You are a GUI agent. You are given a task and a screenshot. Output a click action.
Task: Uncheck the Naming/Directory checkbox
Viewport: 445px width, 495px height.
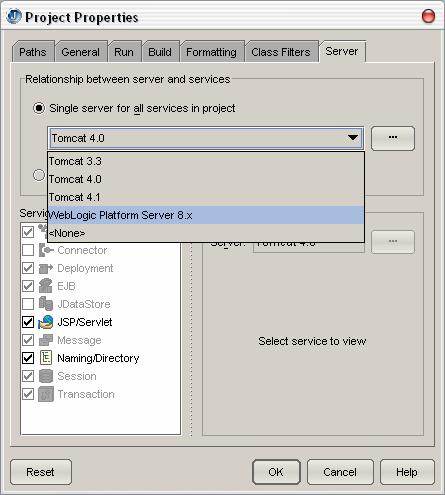28,358
